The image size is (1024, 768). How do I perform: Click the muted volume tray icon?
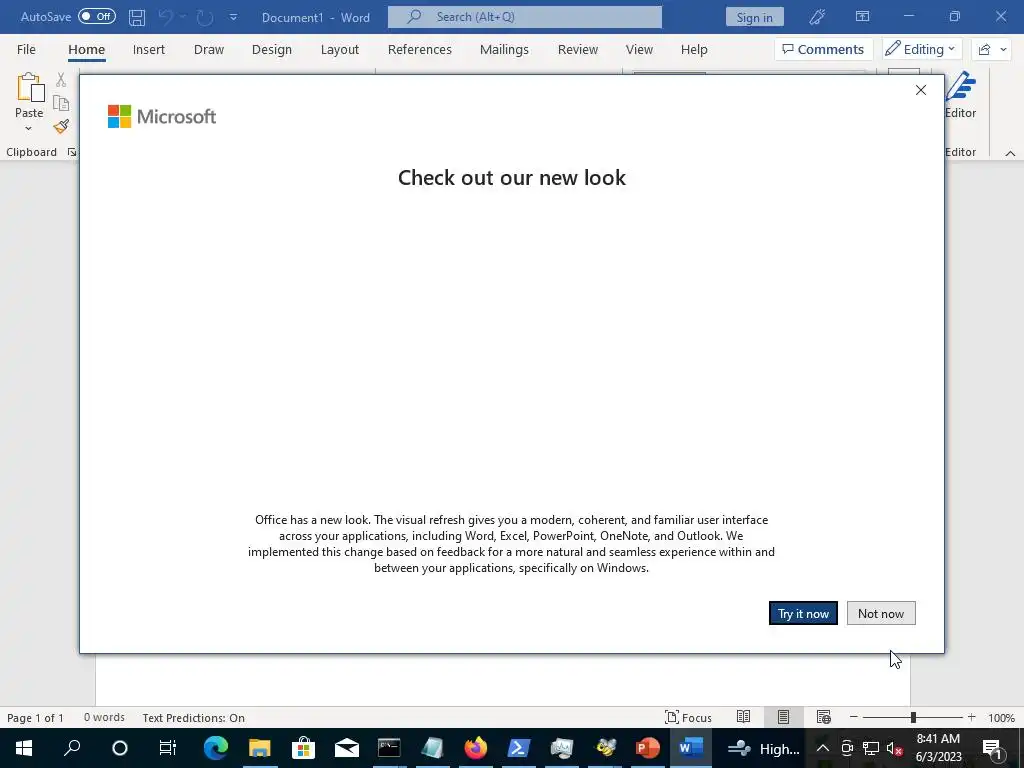(894, 748)
